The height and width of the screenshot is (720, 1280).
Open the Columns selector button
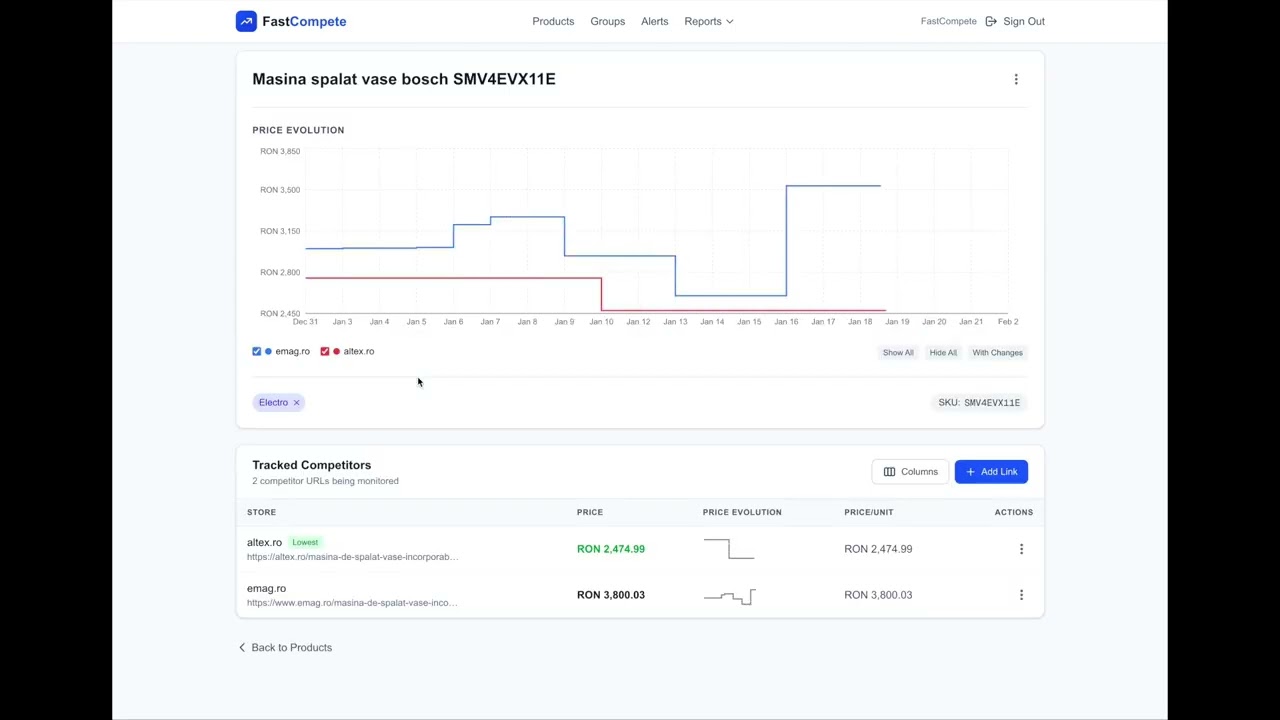[910, 472]
